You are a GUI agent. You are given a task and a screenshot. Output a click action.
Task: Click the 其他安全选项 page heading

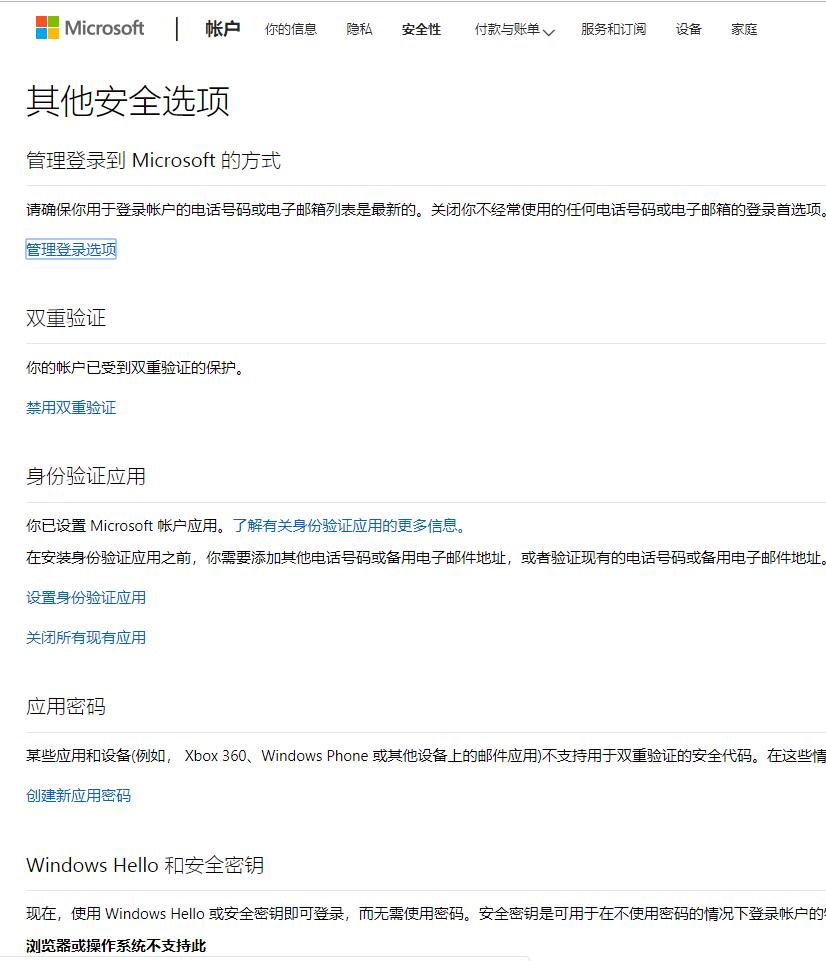[128, 101]
